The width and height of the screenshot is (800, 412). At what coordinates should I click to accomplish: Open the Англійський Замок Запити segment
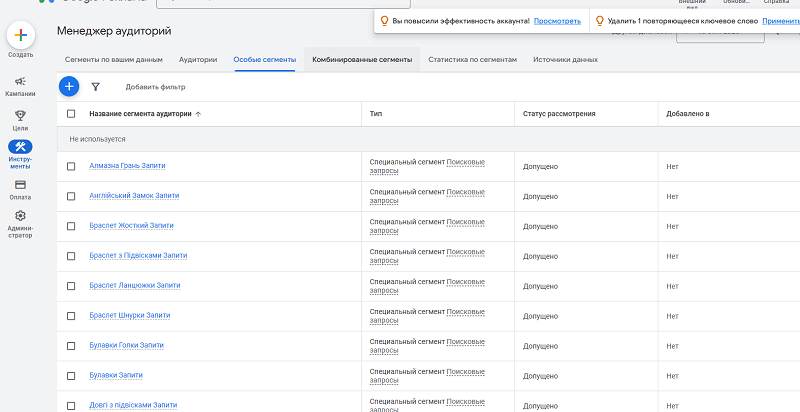pos(134,196)
